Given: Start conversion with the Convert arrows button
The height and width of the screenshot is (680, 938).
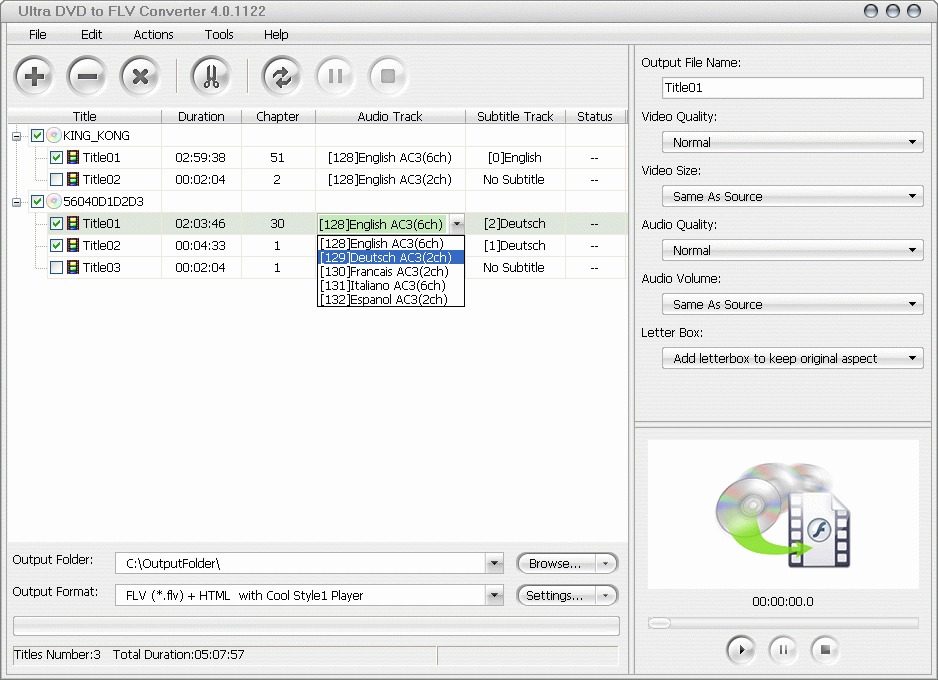Looking at the screenshot, I should point(282,76).
